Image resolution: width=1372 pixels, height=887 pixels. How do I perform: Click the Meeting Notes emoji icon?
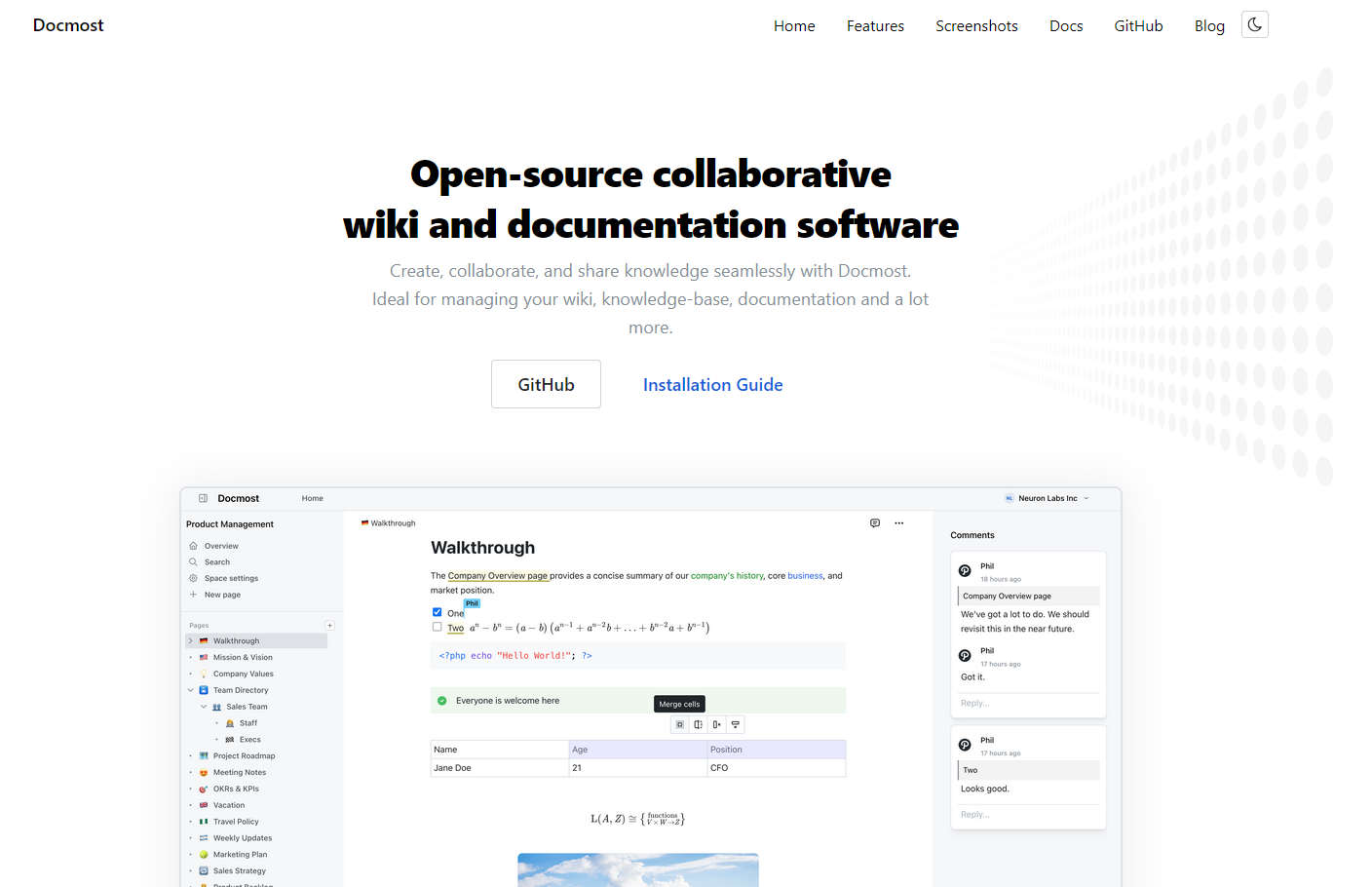pyautogui.click(x=204, y=772)
